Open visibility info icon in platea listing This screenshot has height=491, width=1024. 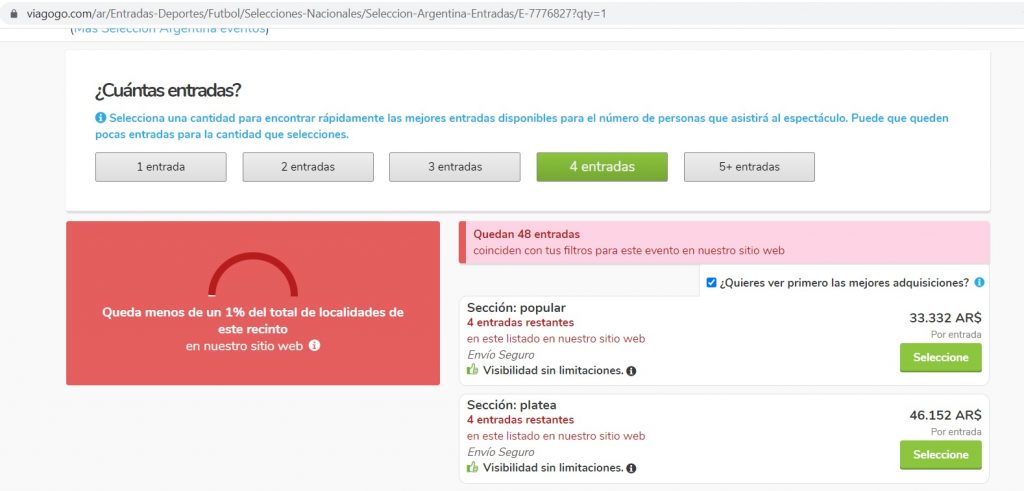pos(631,468)
